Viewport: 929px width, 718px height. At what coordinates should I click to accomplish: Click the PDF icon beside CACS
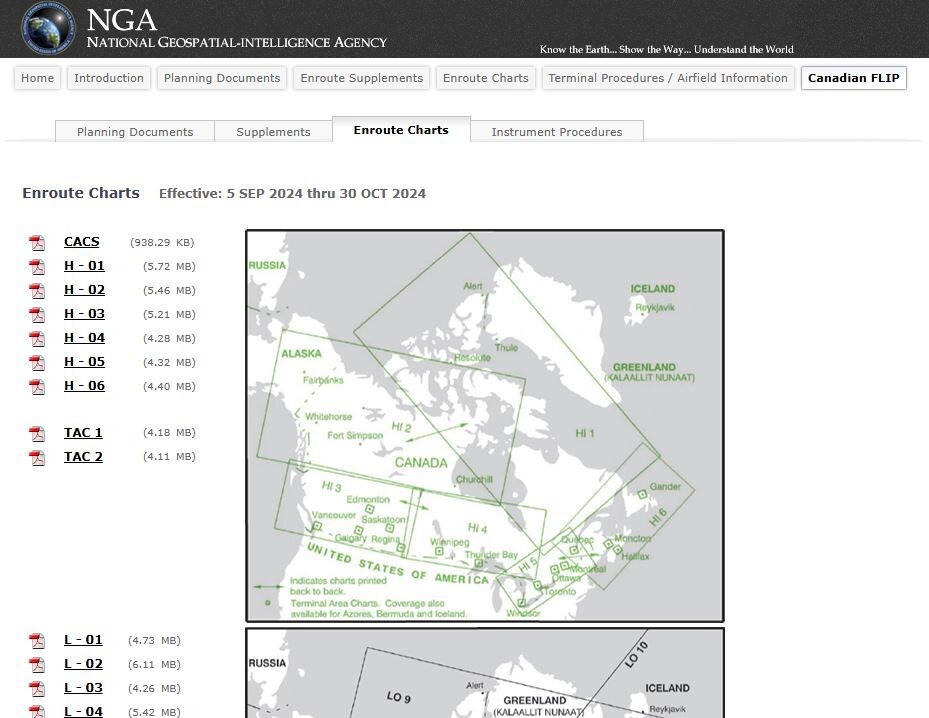pos(37,243)
